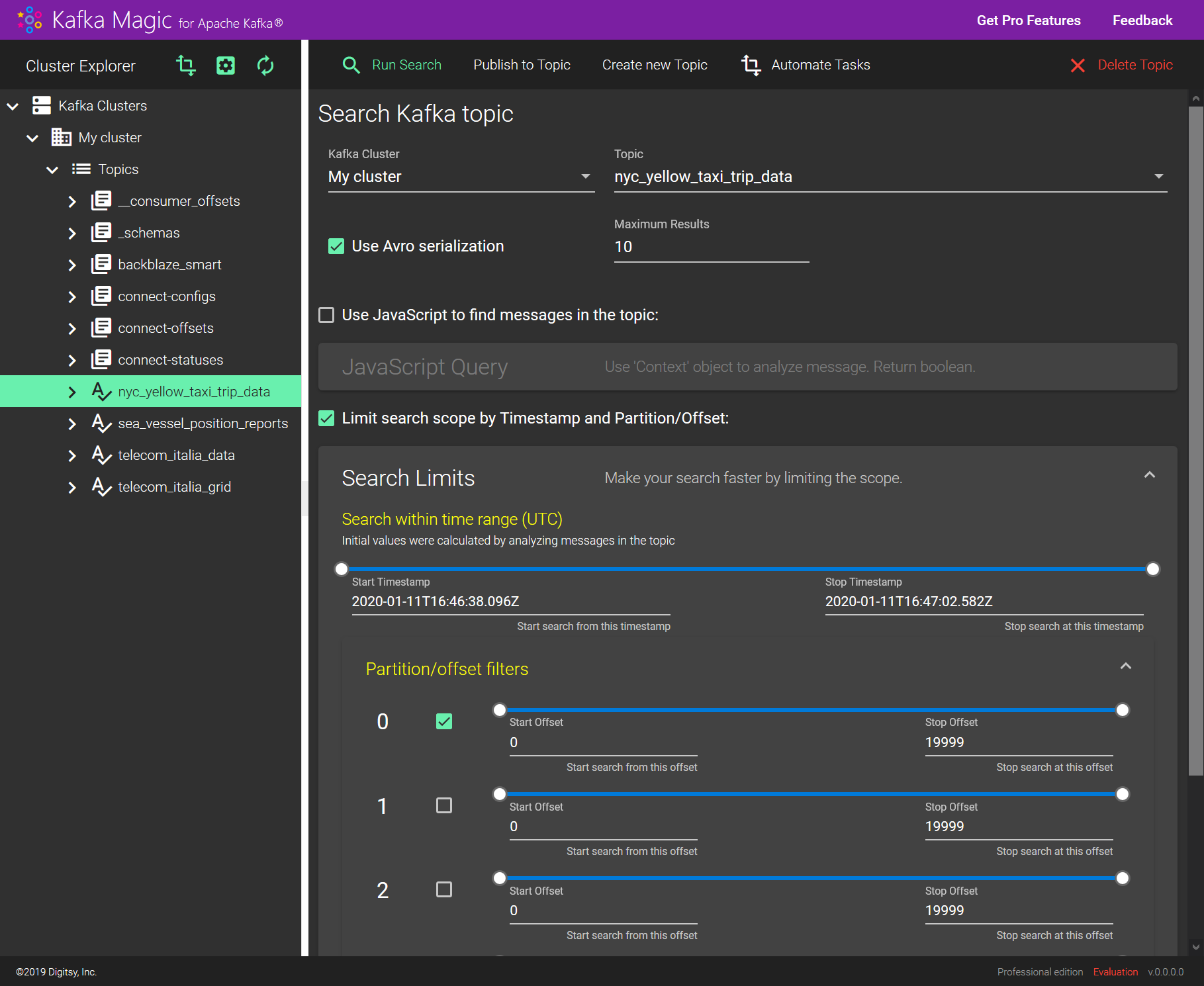Click the Avro icon for telecom_italia_grid

[x=101, y=486]
